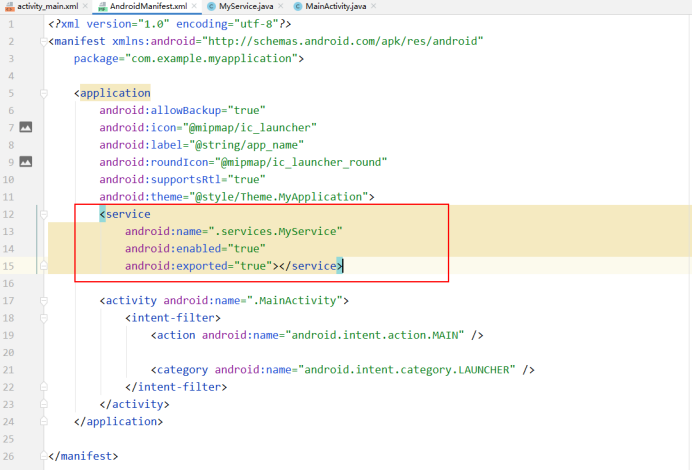Screen dimensions: 693x471
Task: Collapse the intent-filter fold on line 18
Action: [x=44, y=318]
